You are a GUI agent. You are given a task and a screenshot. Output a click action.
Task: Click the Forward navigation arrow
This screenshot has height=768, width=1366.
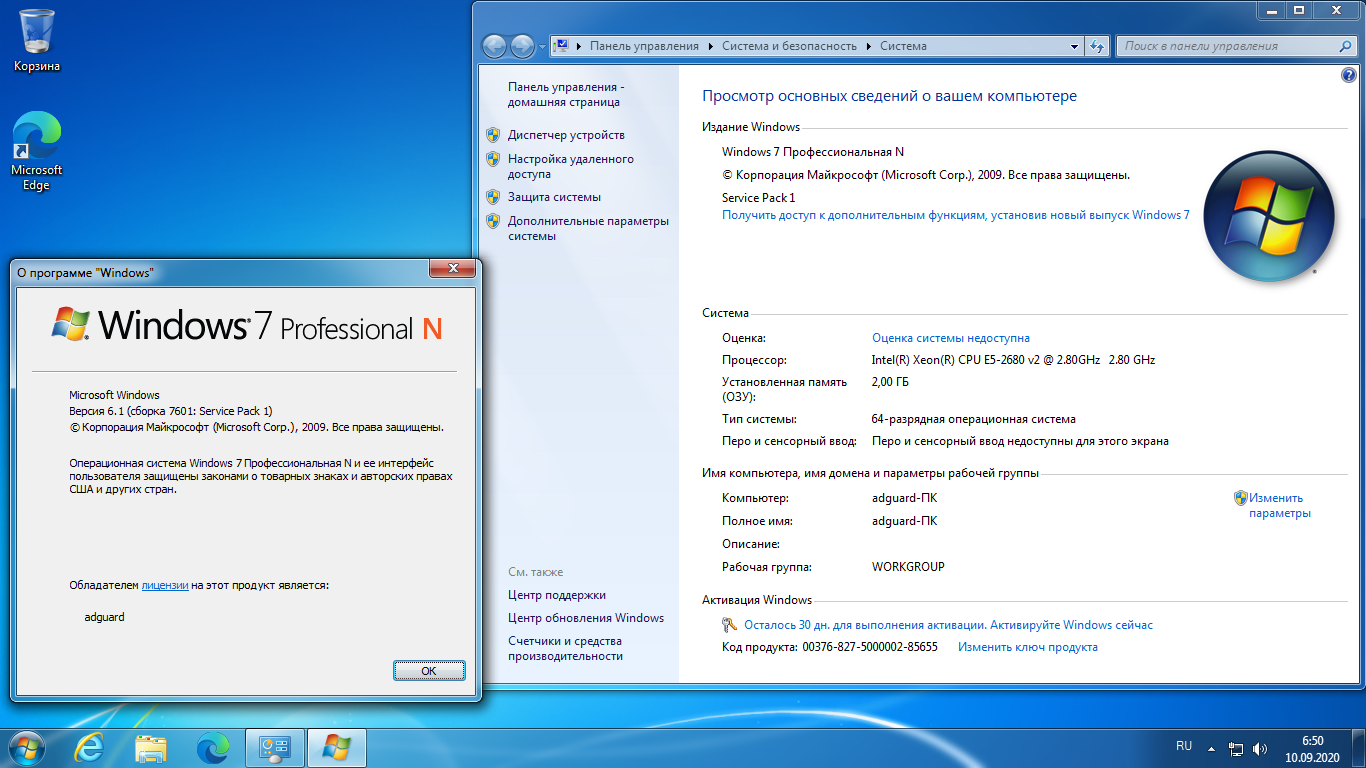pyautogui.click(x=522, y=46)
